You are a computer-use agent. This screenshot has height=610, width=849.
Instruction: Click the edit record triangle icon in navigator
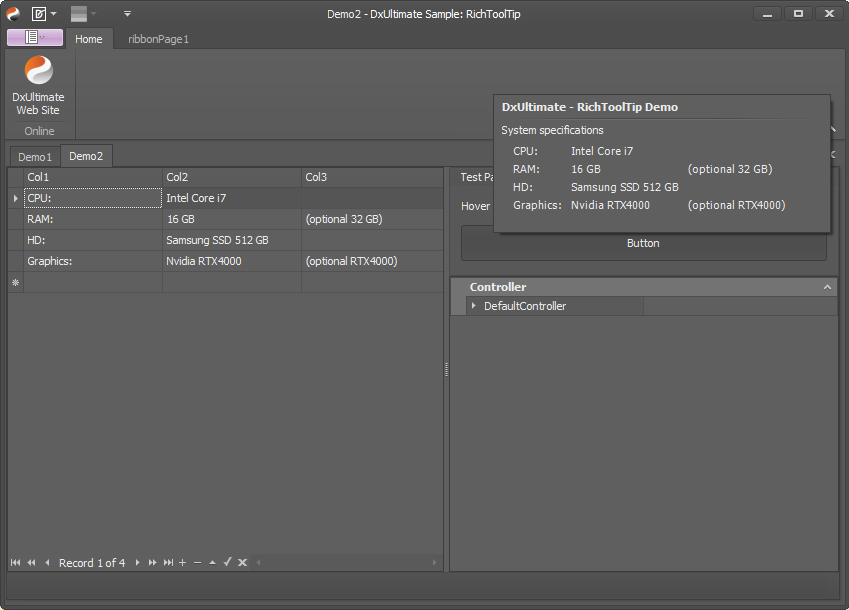coord(212,562)
